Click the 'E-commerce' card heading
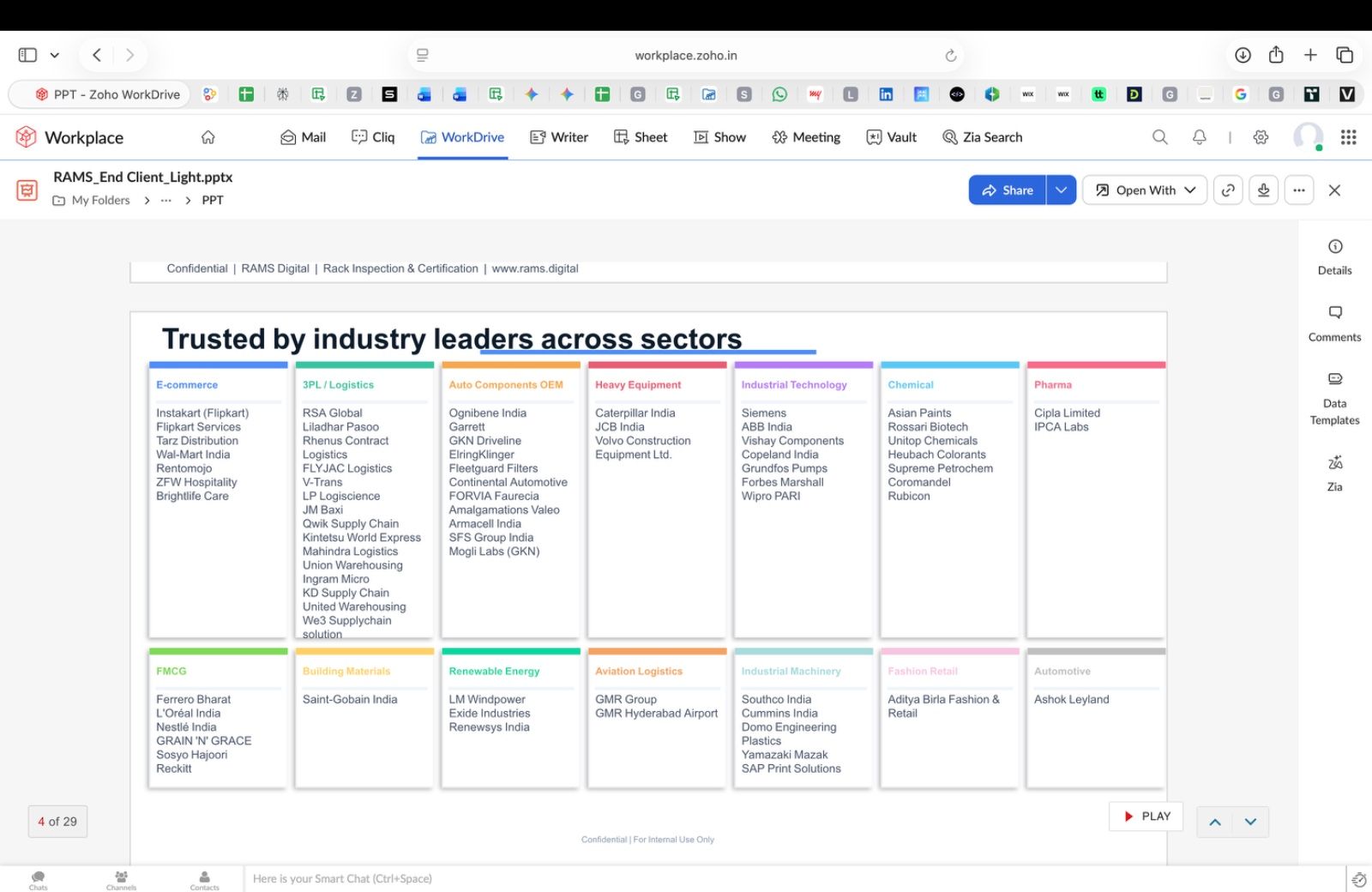Viewport: 1372px width, 892px height. 187,385
